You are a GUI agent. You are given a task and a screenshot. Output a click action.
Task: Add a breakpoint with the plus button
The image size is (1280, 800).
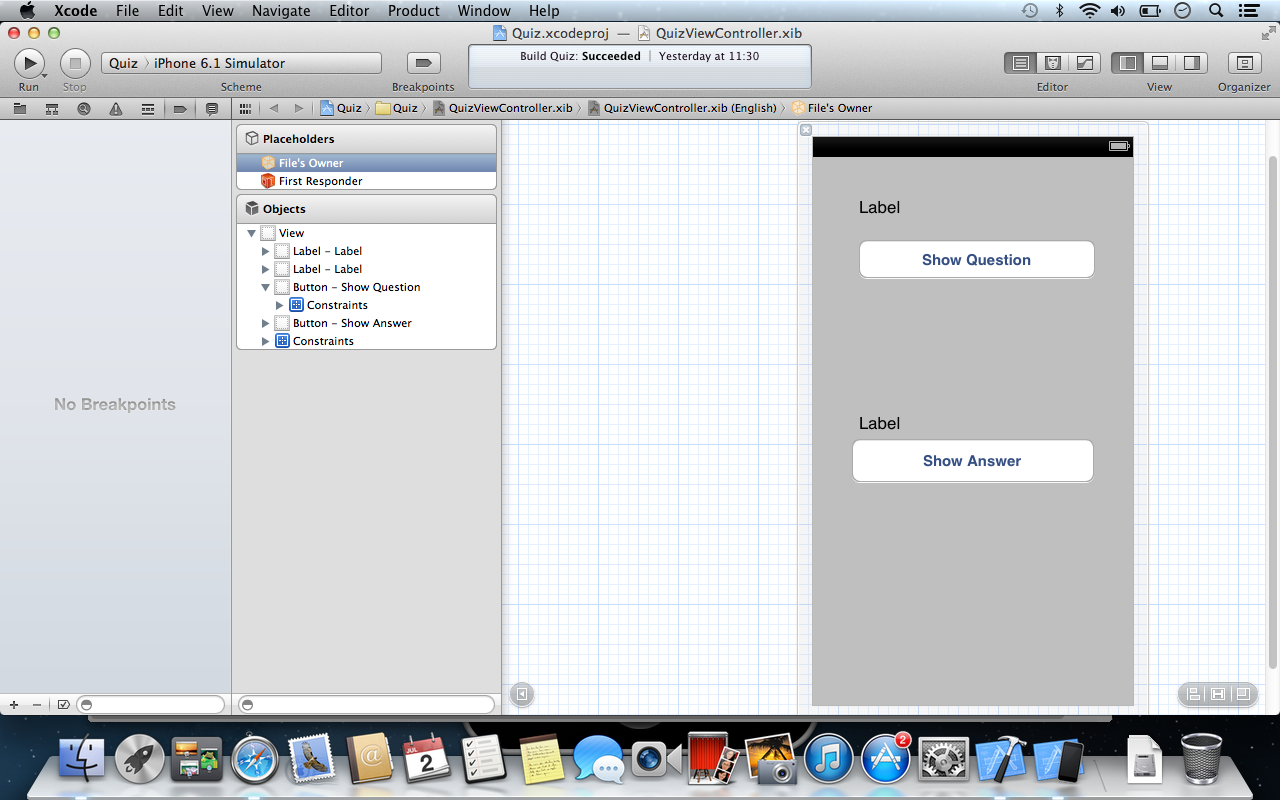(x=14, y=705)
